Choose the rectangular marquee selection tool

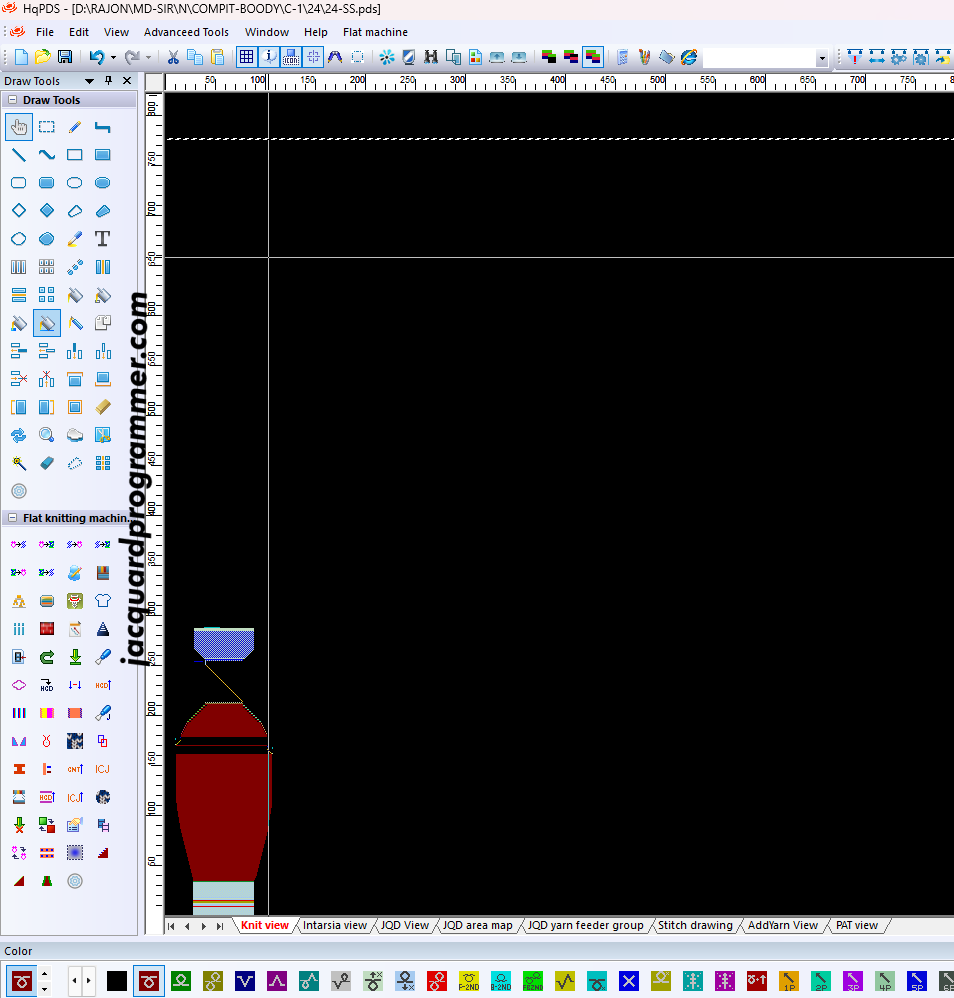46,127
